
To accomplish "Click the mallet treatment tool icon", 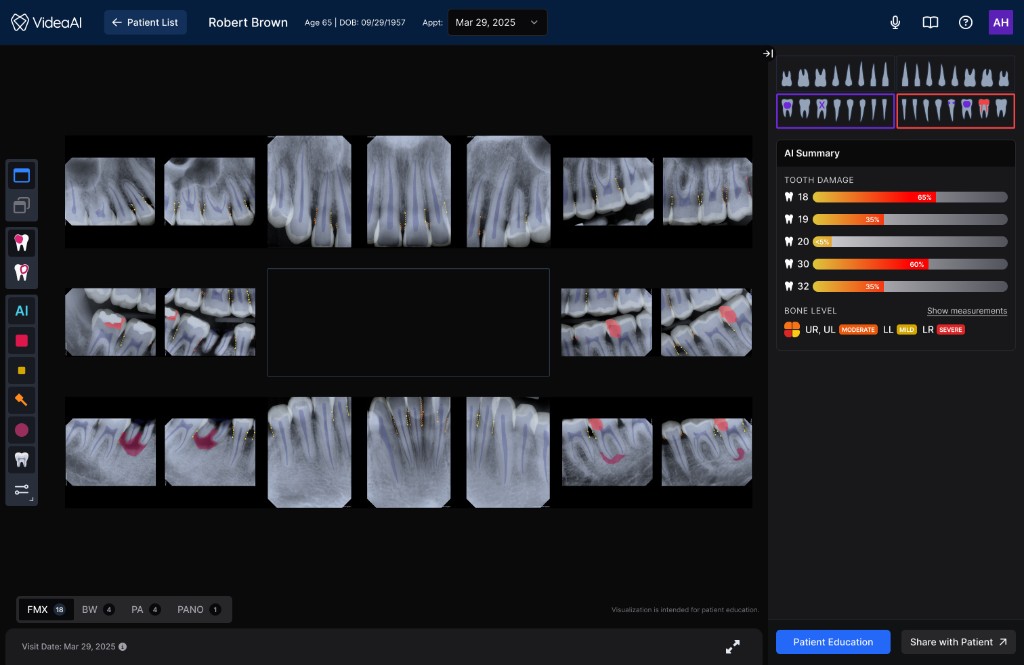I will point(21,400).
